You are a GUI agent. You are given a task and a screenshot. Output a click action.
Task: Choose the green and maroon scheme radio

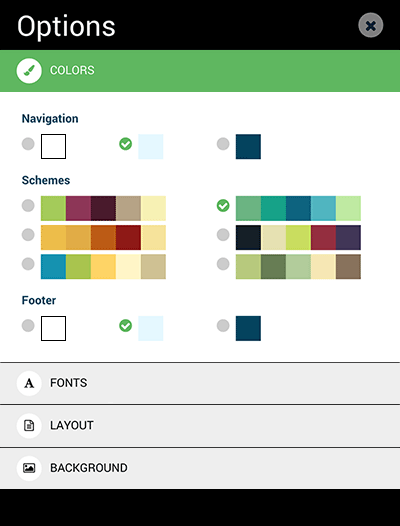pyautogui.click(x=28, y=205)
